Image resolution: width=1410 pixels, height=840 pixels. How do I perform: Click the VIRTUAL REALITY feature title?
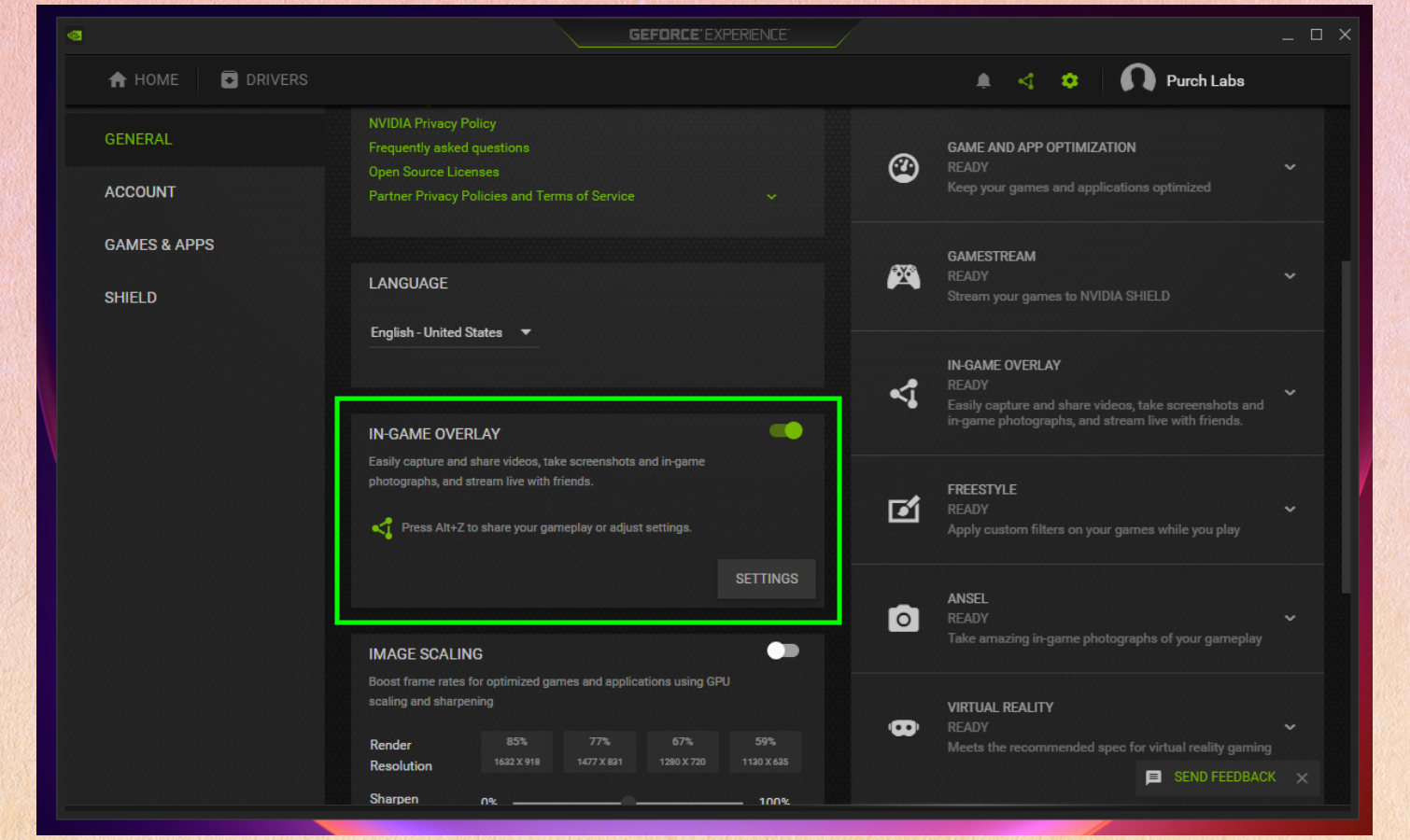[1000, 707]
